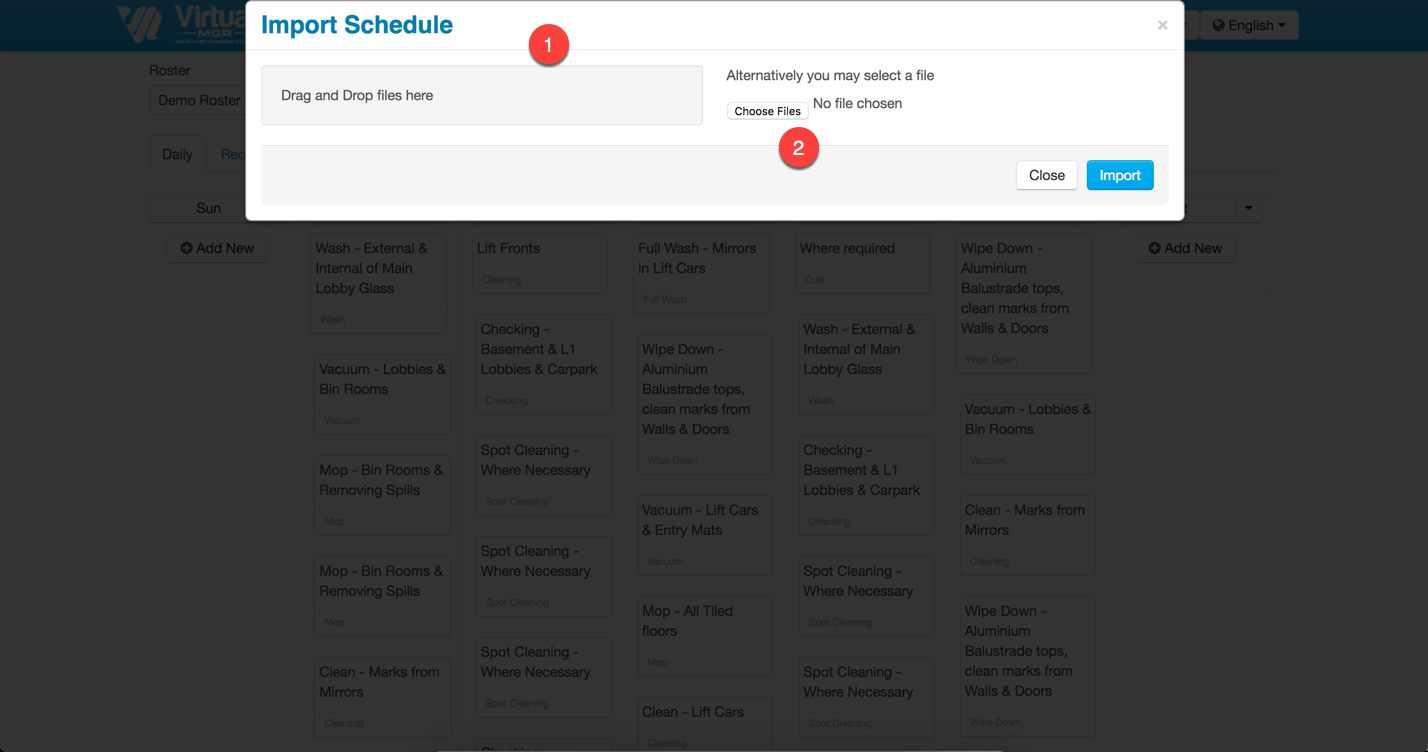Open the Demo Roster dropdown

[x=199, y=100]
